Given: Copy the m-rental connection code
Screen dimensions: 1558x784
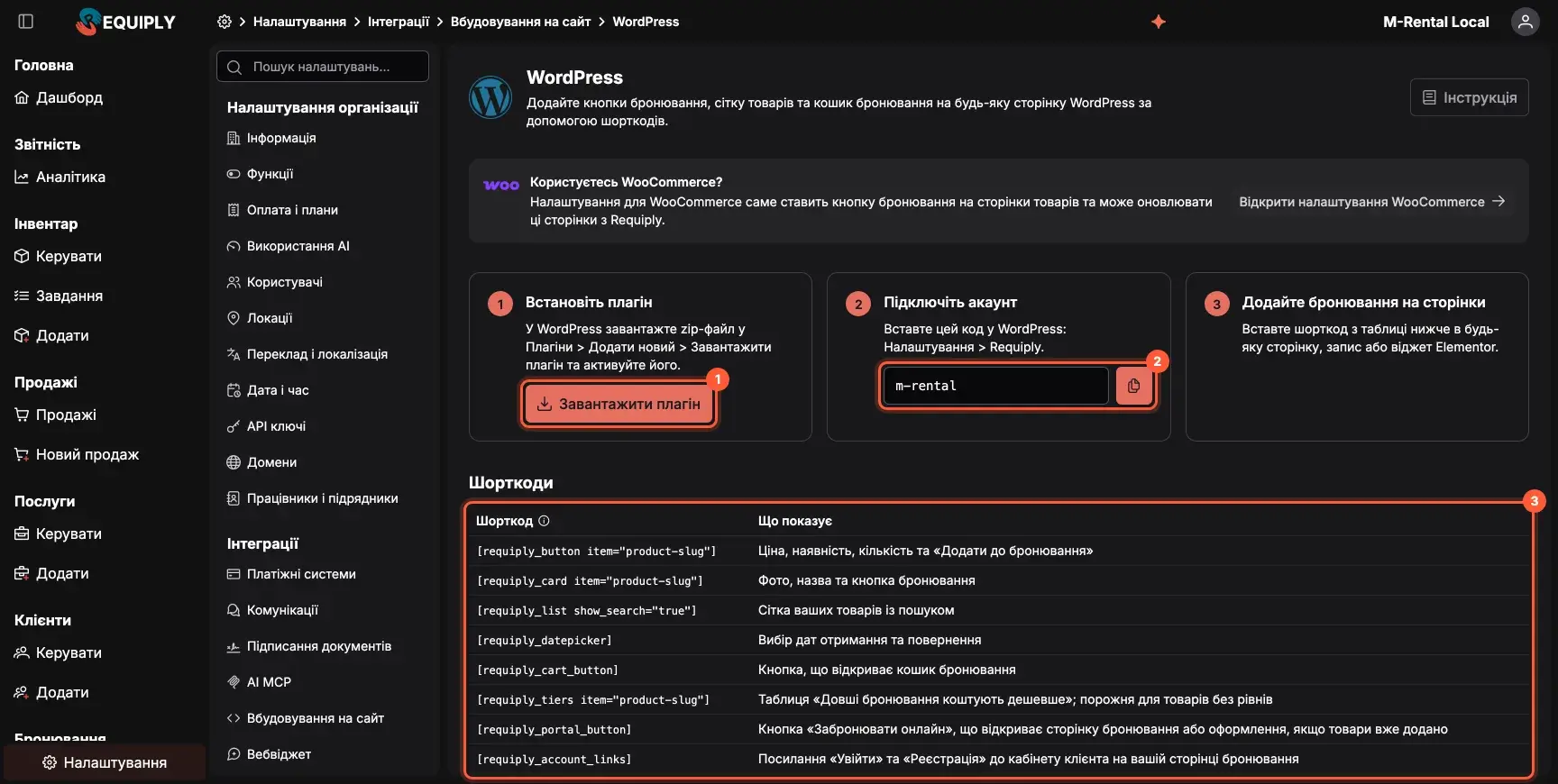Looking at the screenshot, I should (1133, 386).
